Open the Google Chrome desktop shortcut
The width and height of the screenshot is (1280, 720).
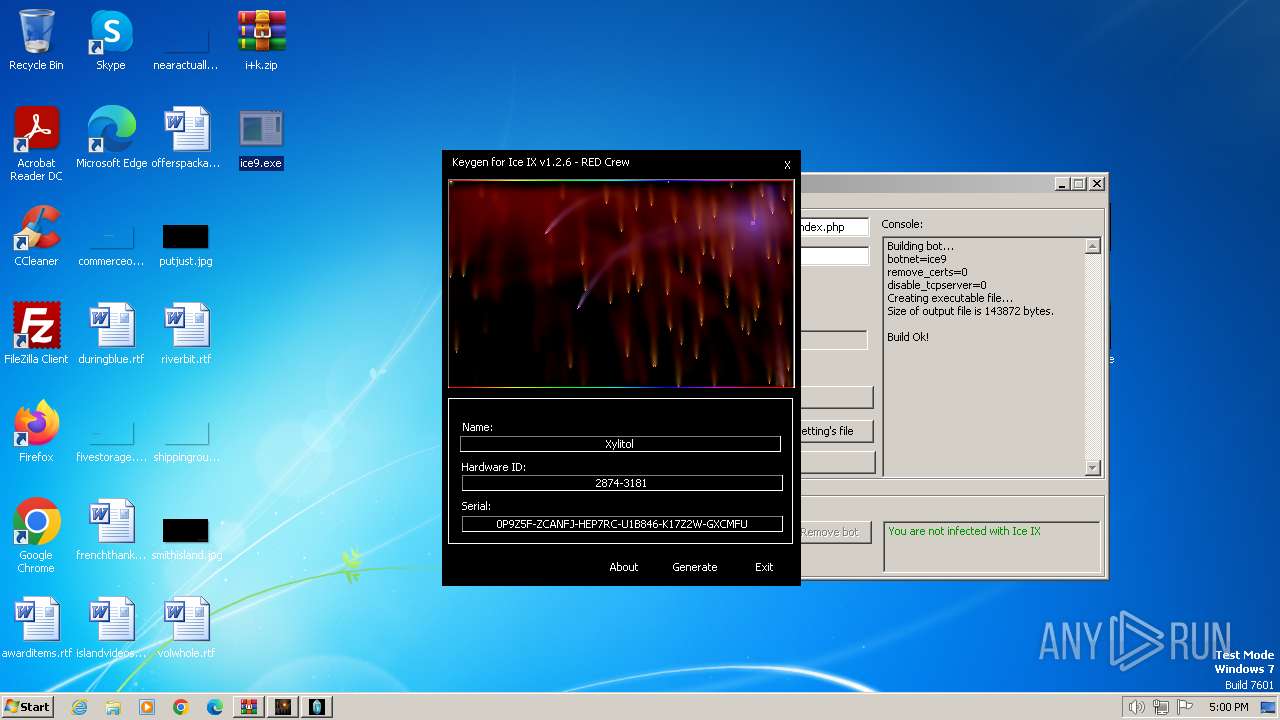tap(36, 536)
